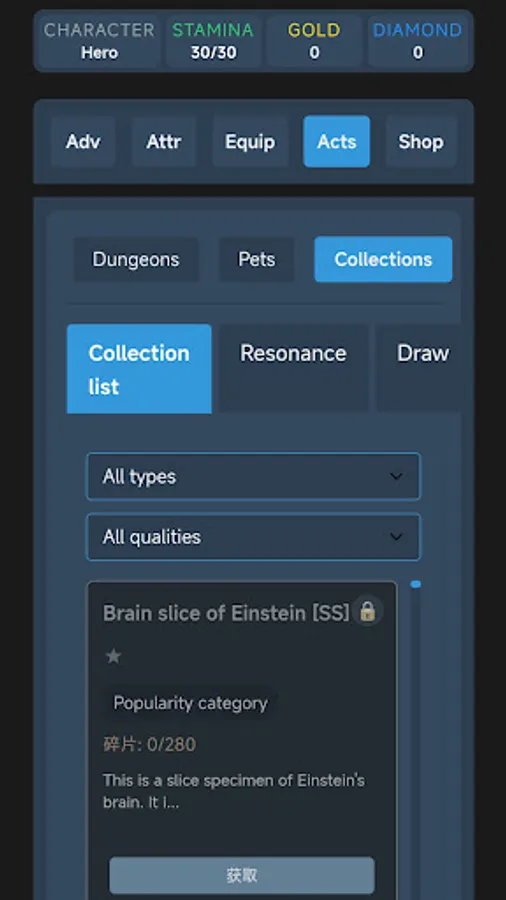This screenshot has width=506, height=900.
Task: Click the collection list scrollbar thumb
Action: (x=416, y=584)
